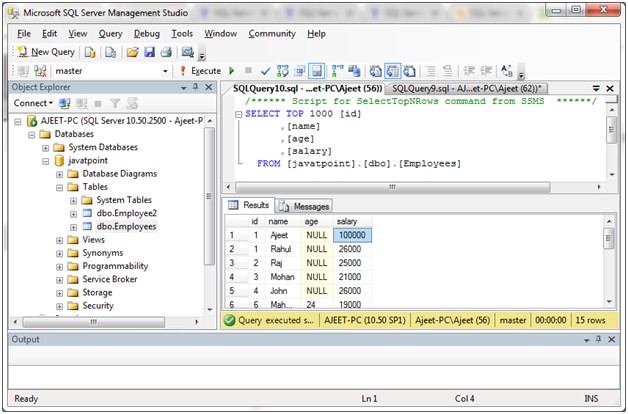
Task: Switch to the Messages tab
Action: 304,206
